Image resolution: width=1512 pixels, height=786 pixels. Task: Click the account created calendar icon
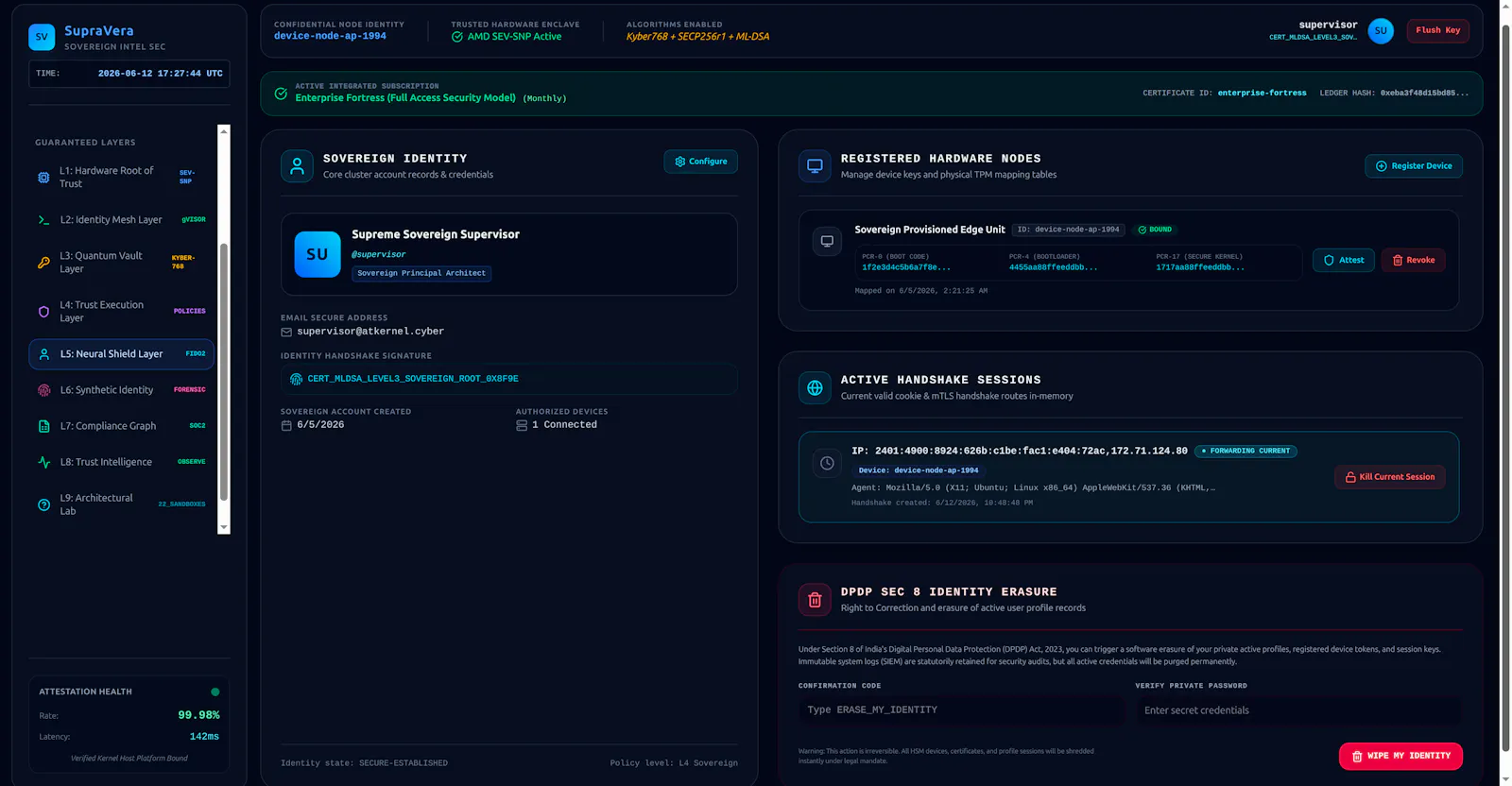(286, 425)
